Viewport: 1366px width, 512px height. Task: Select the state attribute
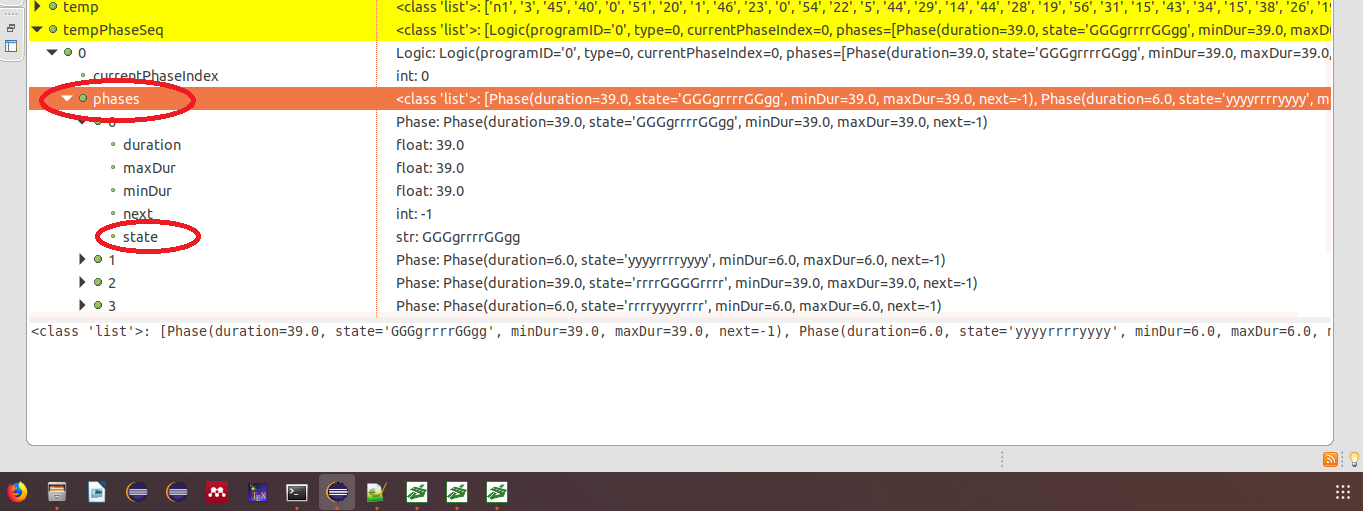coord(140,237)
